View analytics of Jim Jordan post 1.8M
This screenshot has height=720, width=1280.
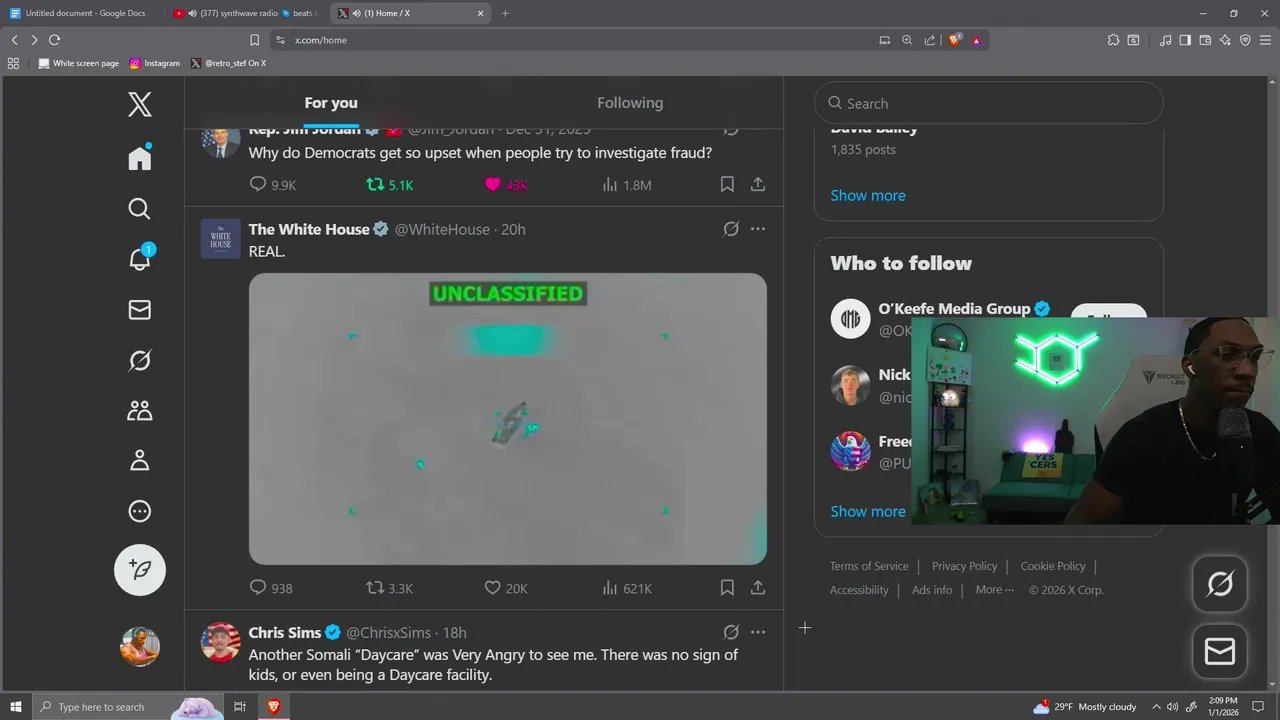[627, 185]
